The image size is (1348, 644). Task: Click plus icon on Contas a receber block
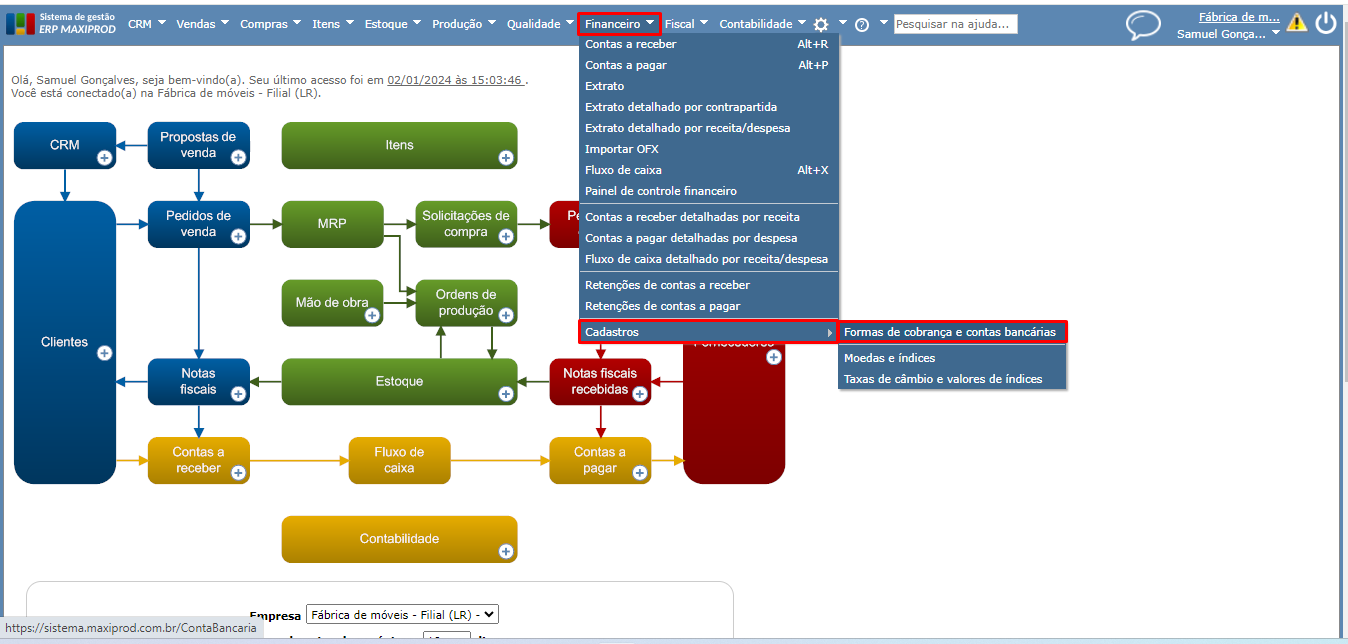pos(238,473)
